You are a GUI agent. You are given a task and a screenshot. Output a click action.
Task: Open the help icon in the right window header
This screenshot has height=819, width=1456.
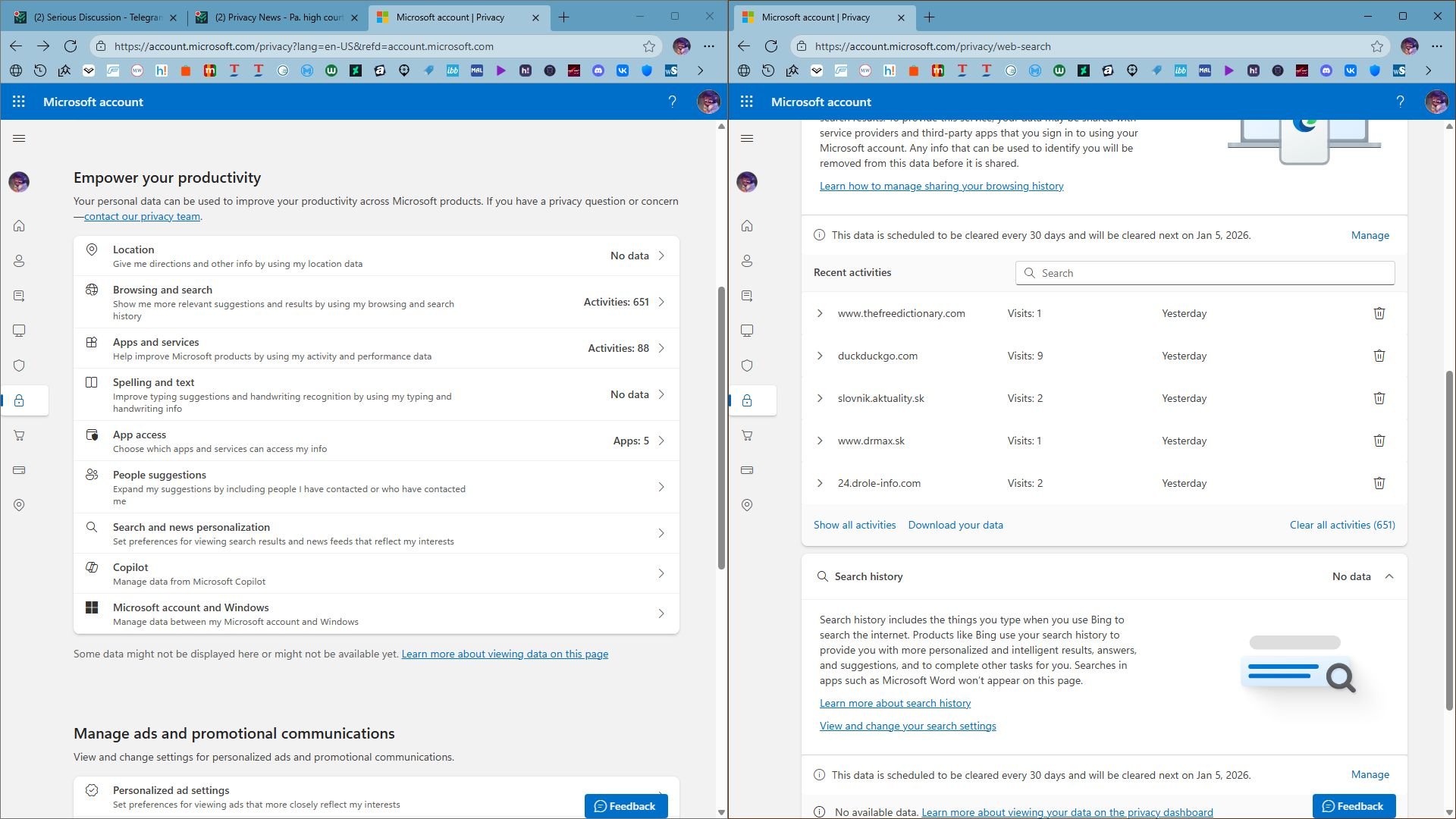pyautogui.click(x=1400, y=102)
